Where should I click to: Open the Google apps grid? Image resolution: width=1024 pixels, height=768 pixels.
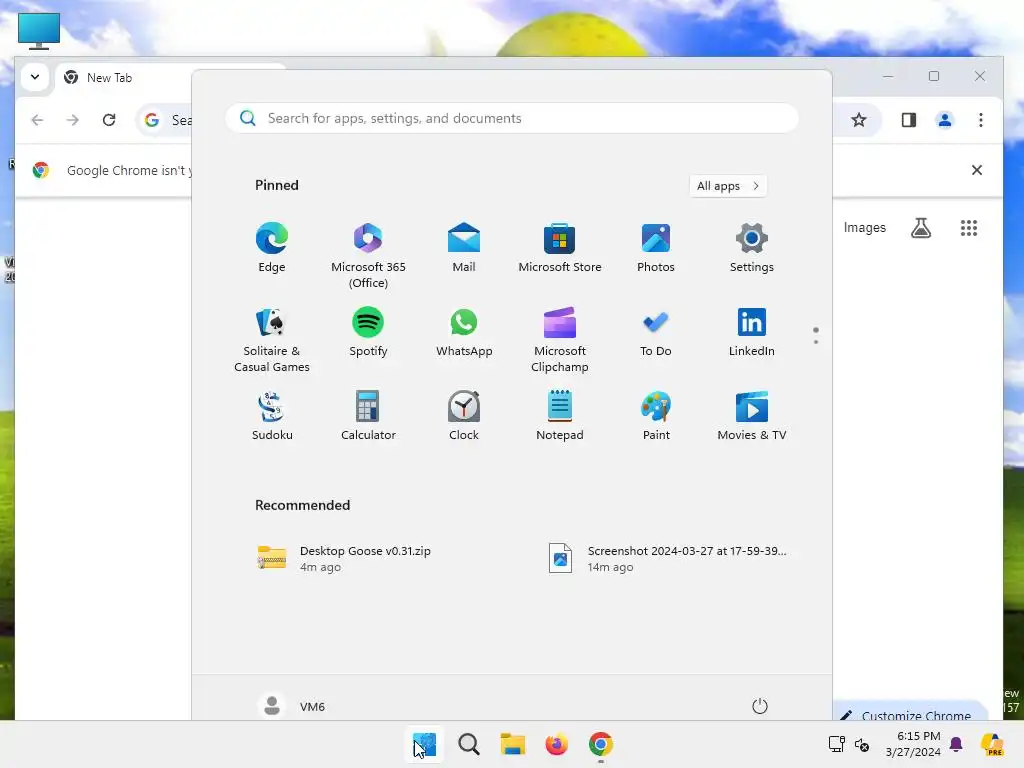968,228
